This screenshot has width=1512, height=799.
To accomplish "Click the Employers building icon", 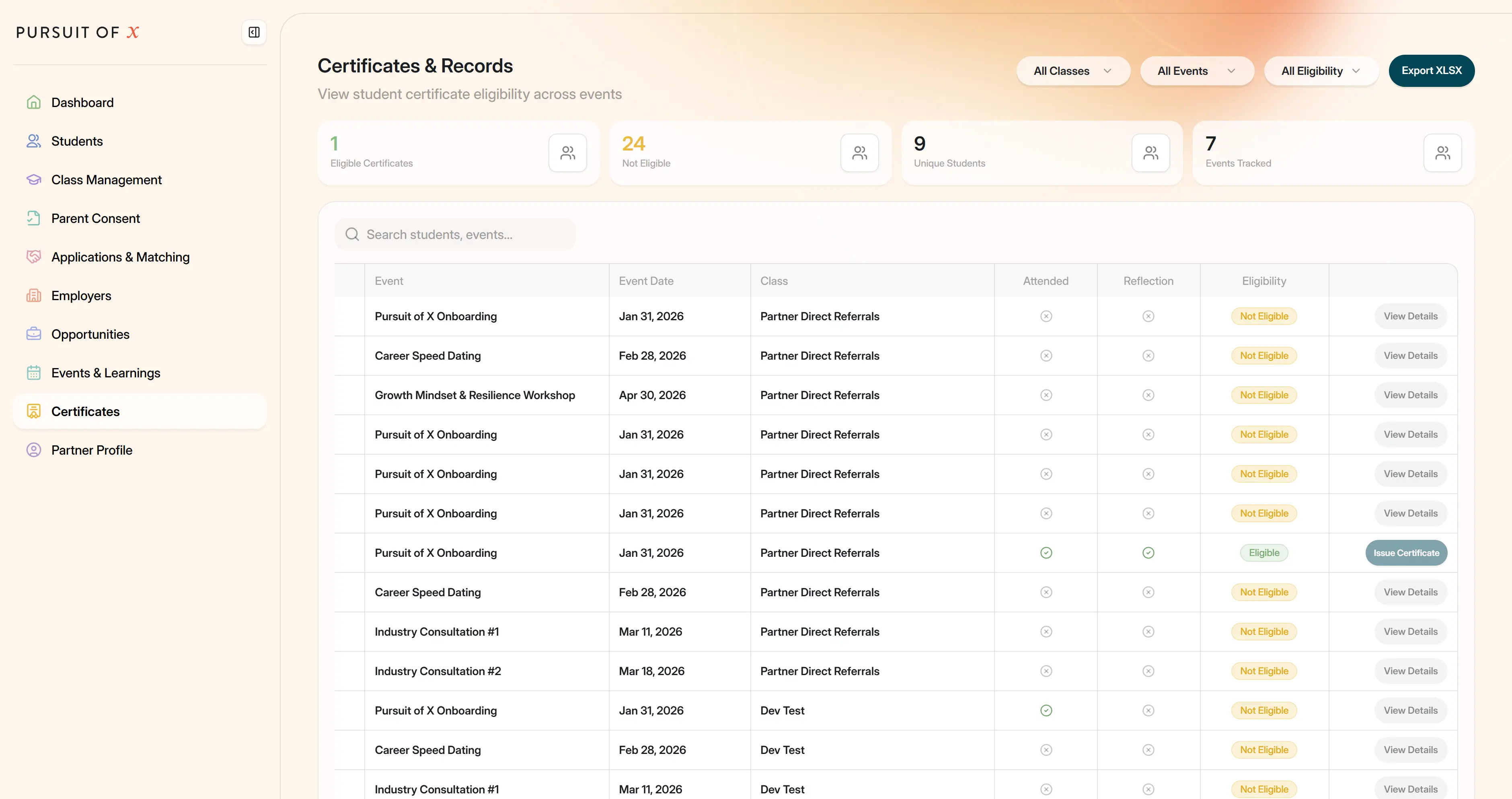I will (34, 295).
